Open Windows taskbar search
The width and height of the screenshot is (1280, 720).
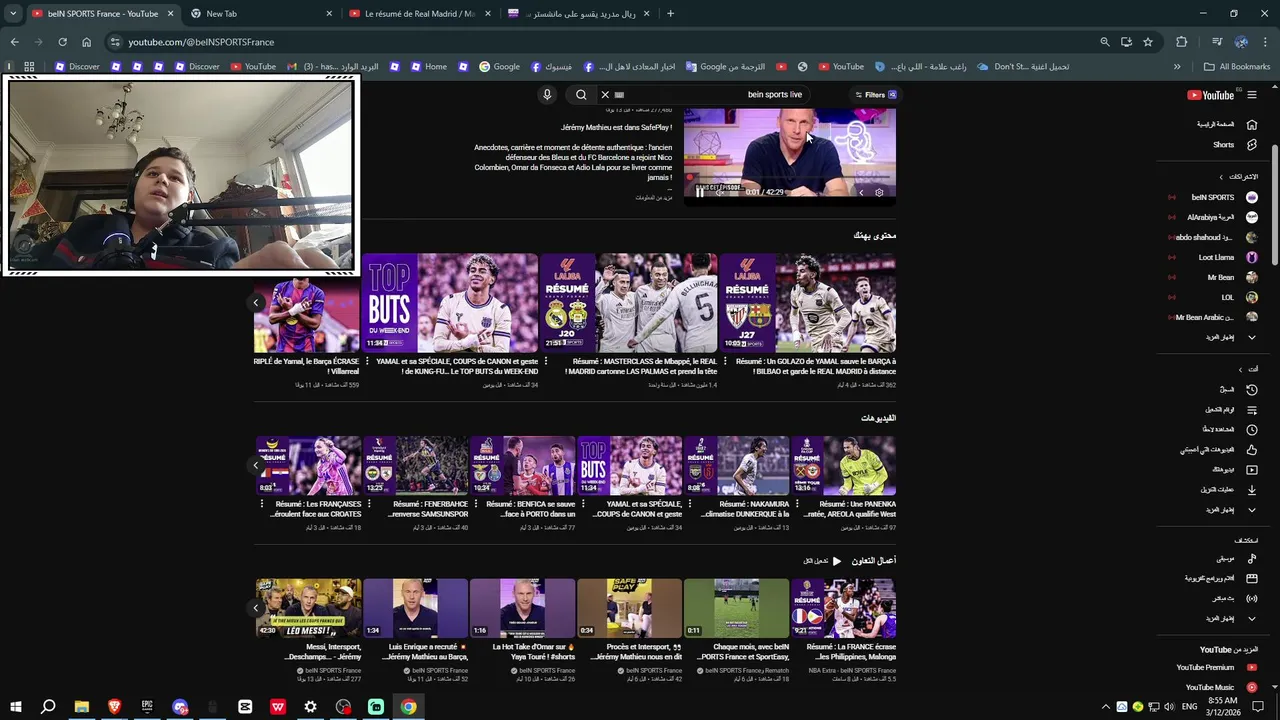click(48, 707)
